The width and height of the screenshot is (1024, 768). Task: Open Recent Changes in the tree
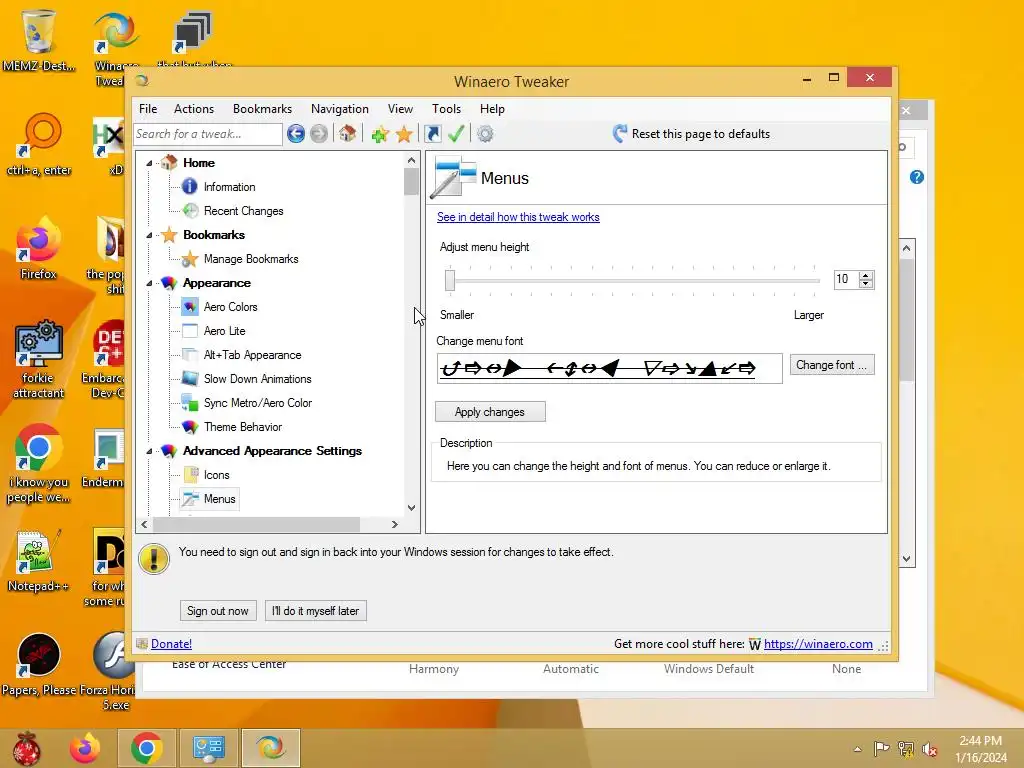[x=243, y=211]
